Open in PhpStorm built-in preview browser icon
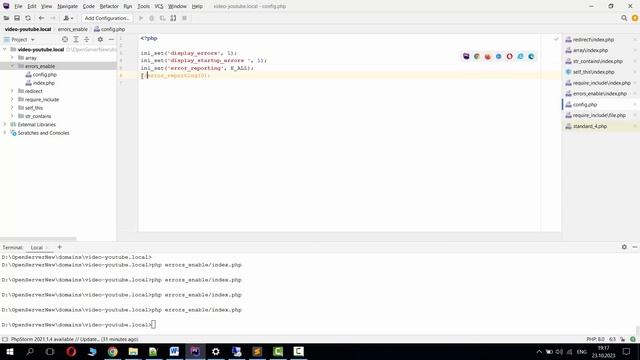Image resolution: width=640 pixels, height=360 pixels. coord(466,56)
